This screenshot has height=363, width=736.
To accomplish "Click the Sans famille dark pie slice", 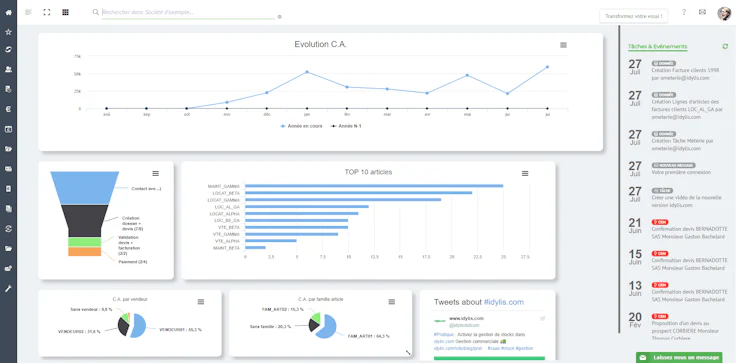I will [314, 325].
